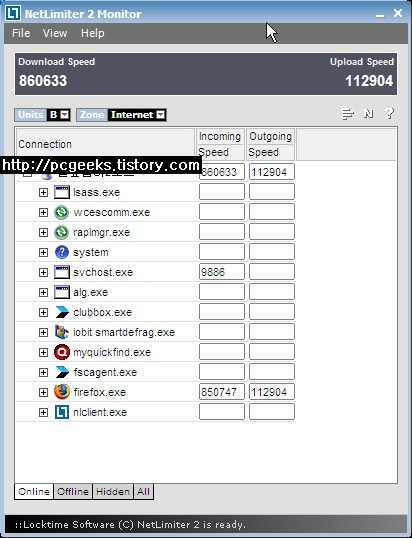Select the wcescomm.exe process name
412x538 pixels.
pyautogui.click(x=112, y=212)
